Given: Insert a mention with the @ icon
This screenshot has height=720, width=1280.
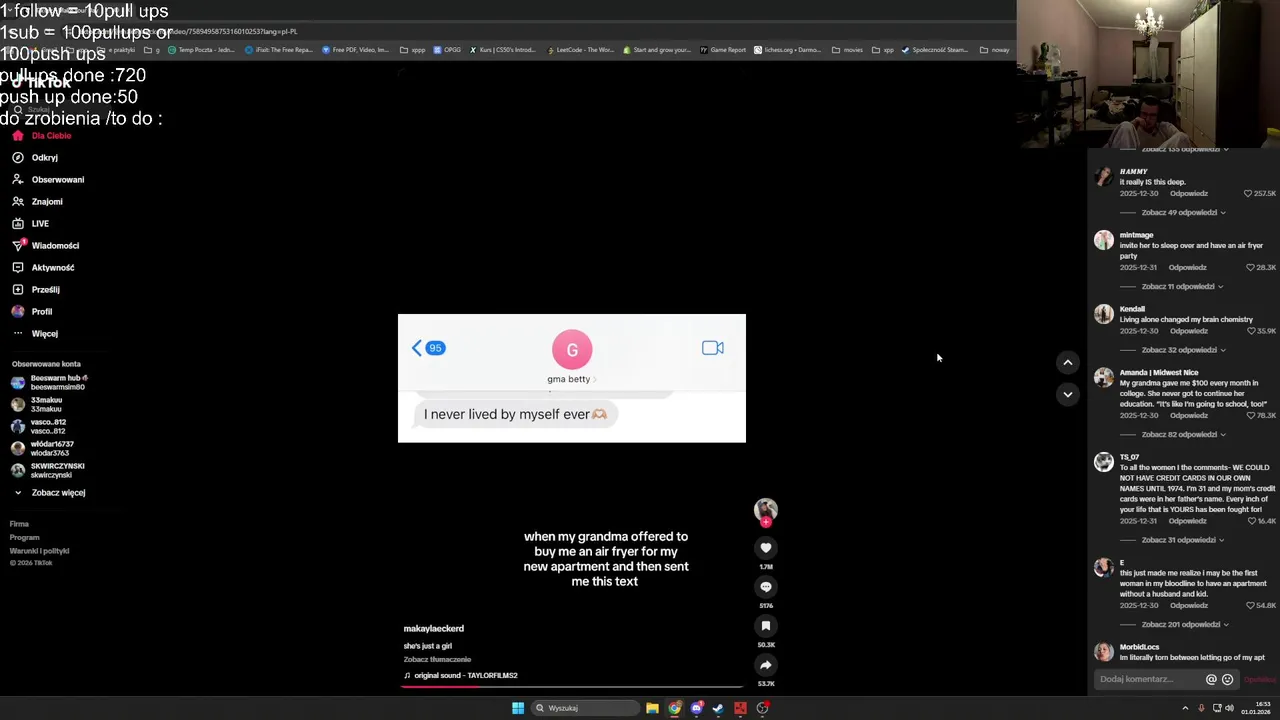Looking at the screenshot, I should tap(1211, 680).
